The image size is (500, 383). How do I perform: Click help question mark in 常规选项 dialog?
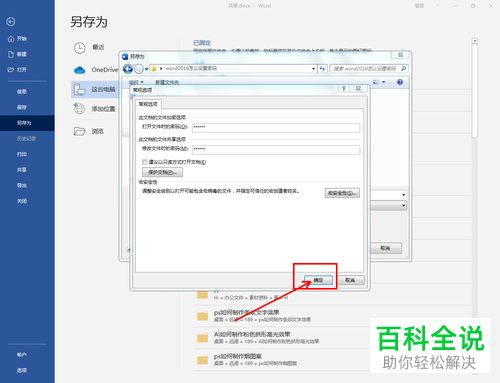[344, 88]
